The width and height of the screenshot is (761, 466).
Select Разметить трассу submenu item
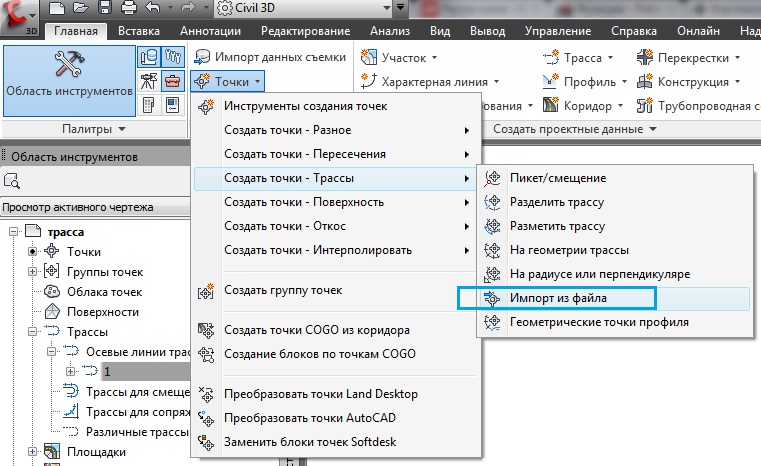(x=615, y=226)
